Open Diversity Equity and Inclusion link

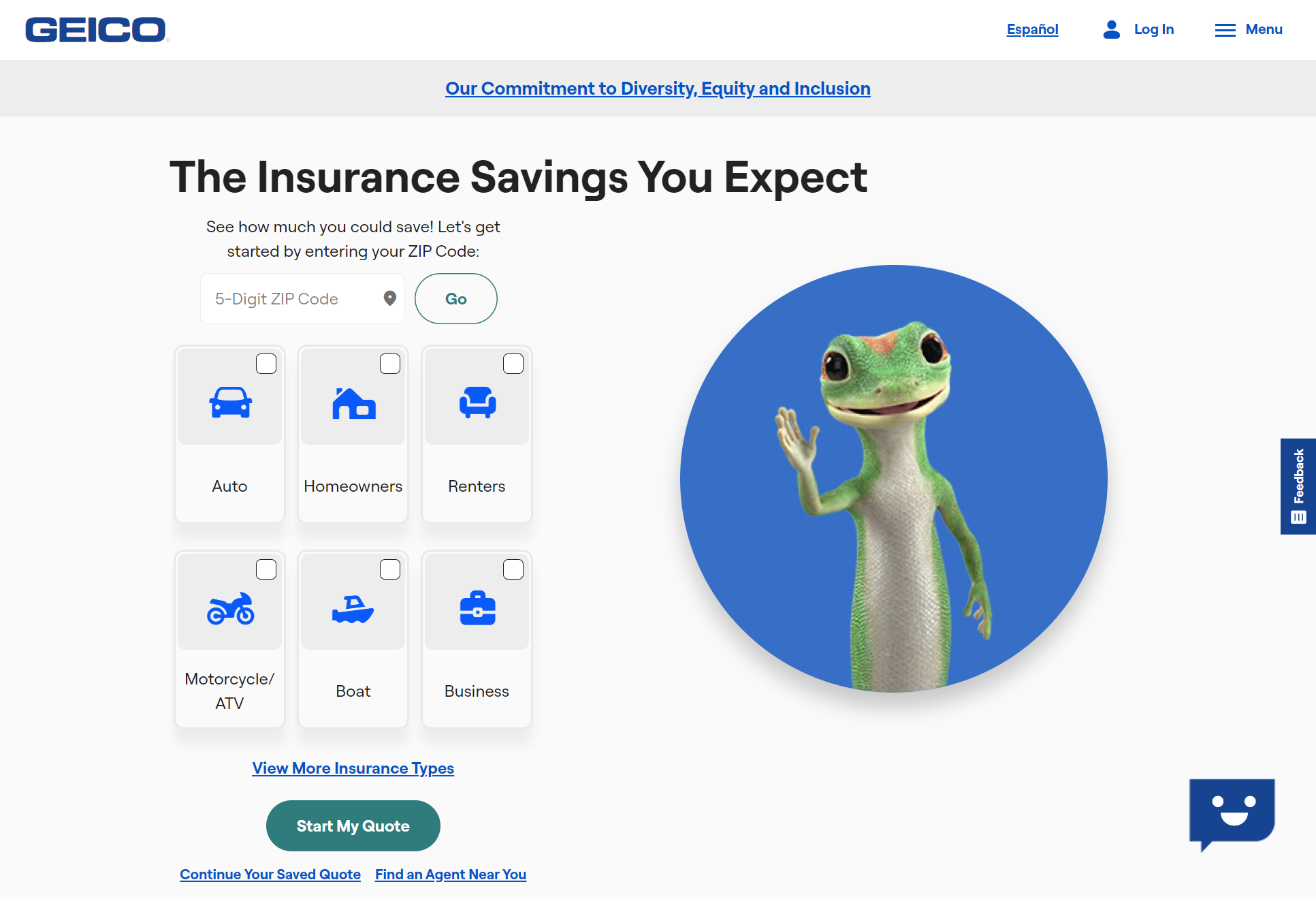pos(658,88)
